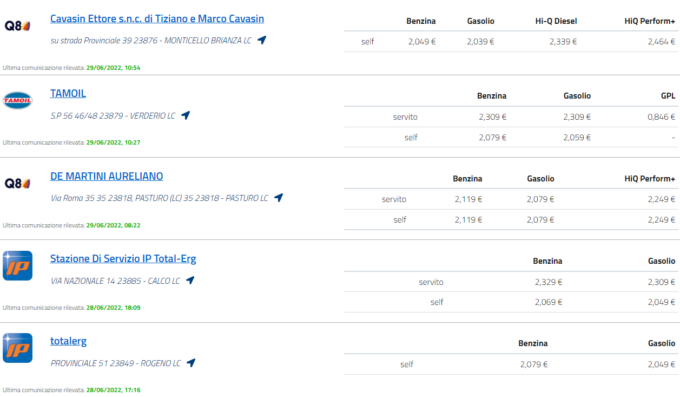
Task: Open DE MARTINI AURELIANO station page
Action: 107,177
